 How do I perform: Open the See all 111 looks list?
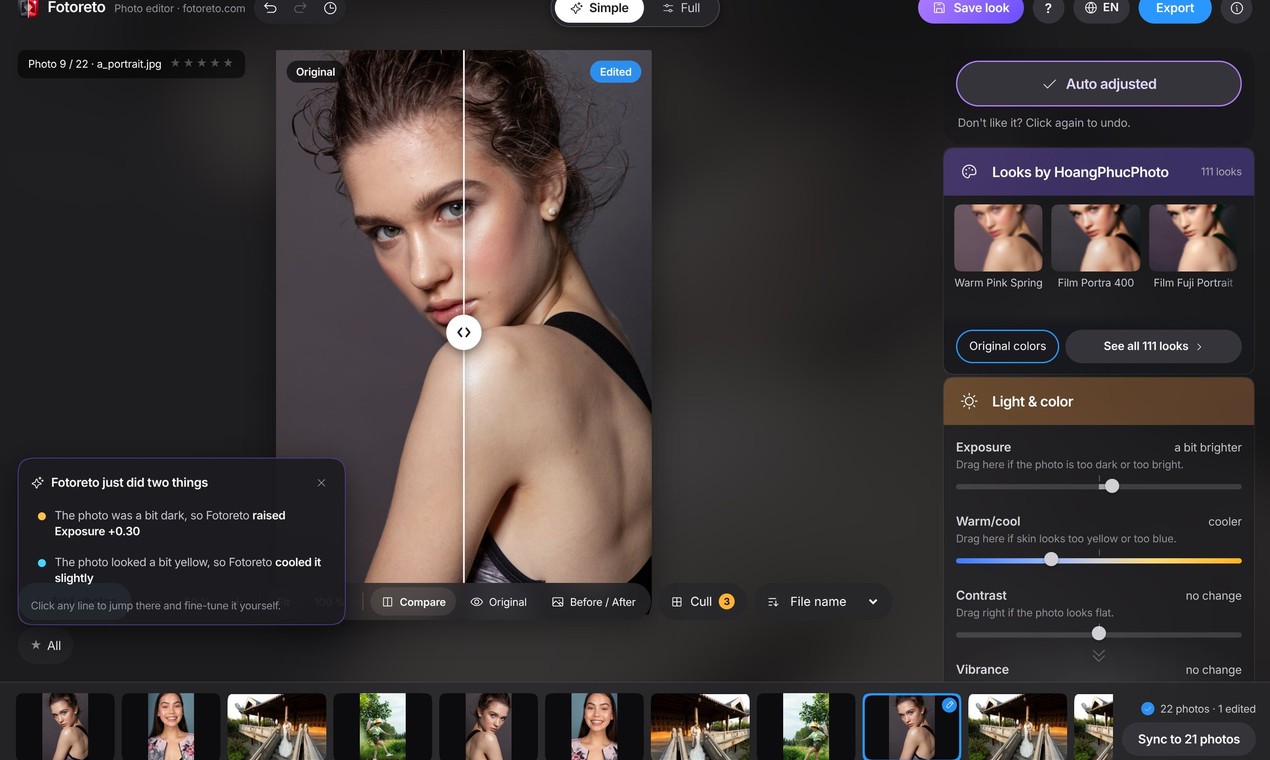pyautogui.click(x=1153, y=346)
